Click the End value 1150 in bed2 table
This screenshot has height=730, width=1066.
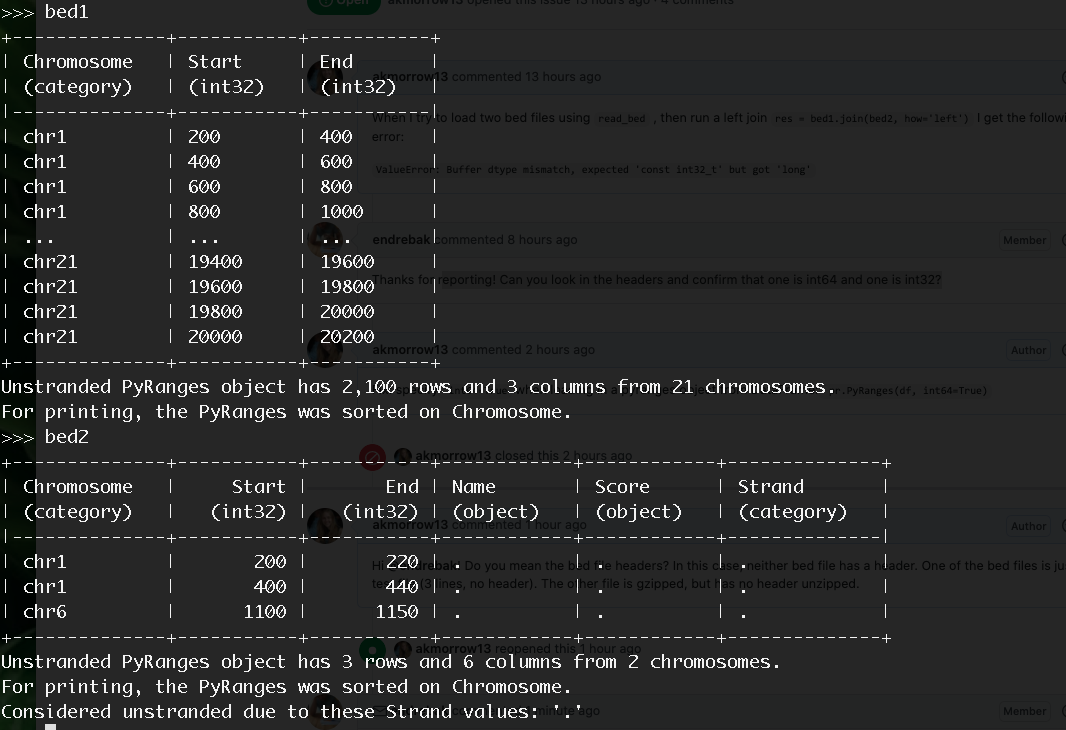(396, 612)
